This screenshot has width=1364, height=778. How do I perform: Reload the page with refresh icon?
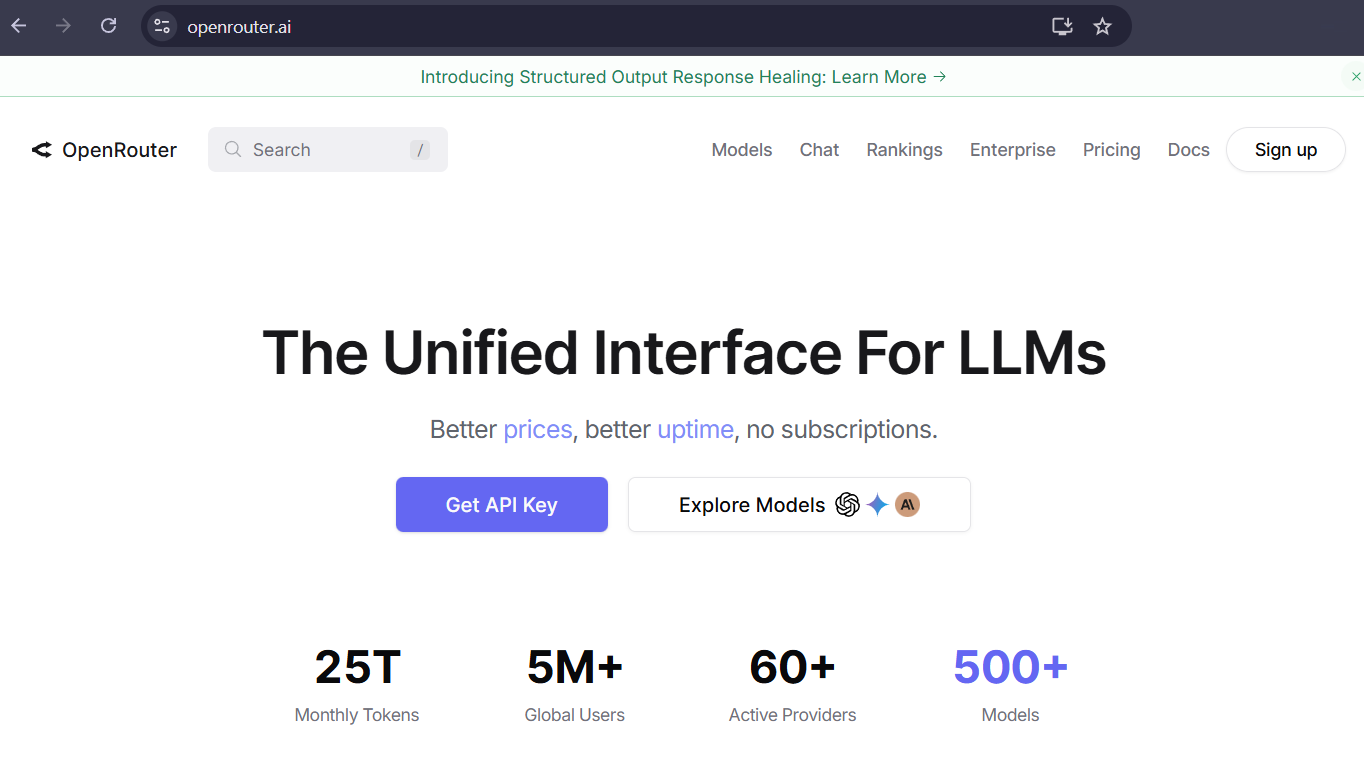tap(109, 26)
